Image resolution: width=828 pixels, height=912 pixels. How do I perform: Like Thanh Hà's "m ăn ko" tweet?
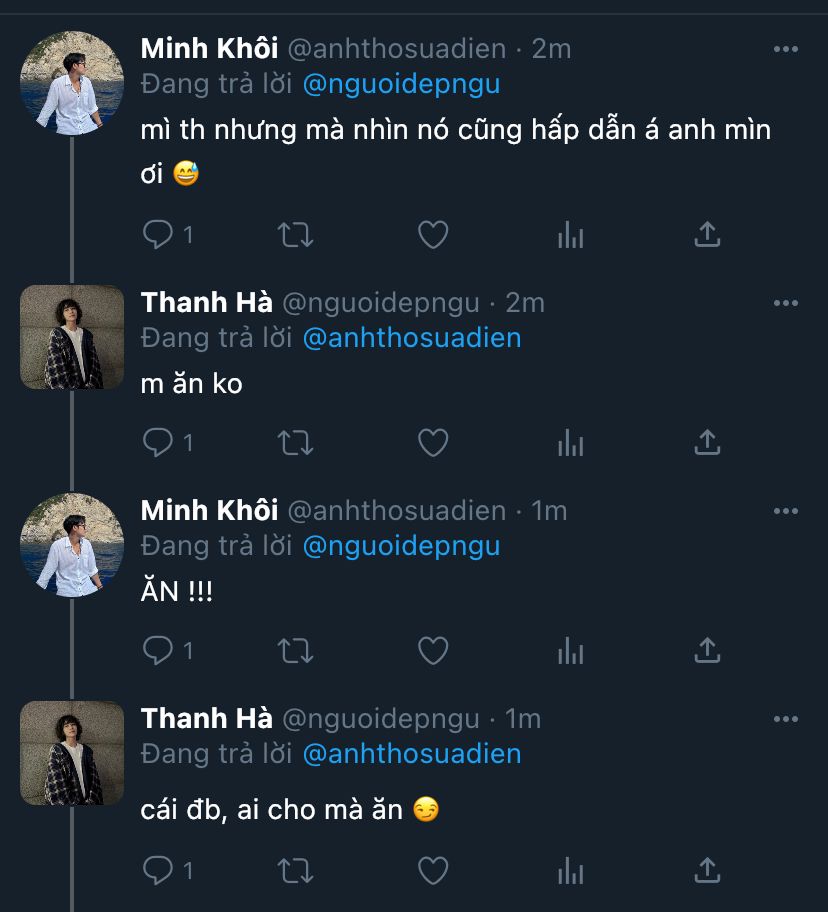(432, 442)
